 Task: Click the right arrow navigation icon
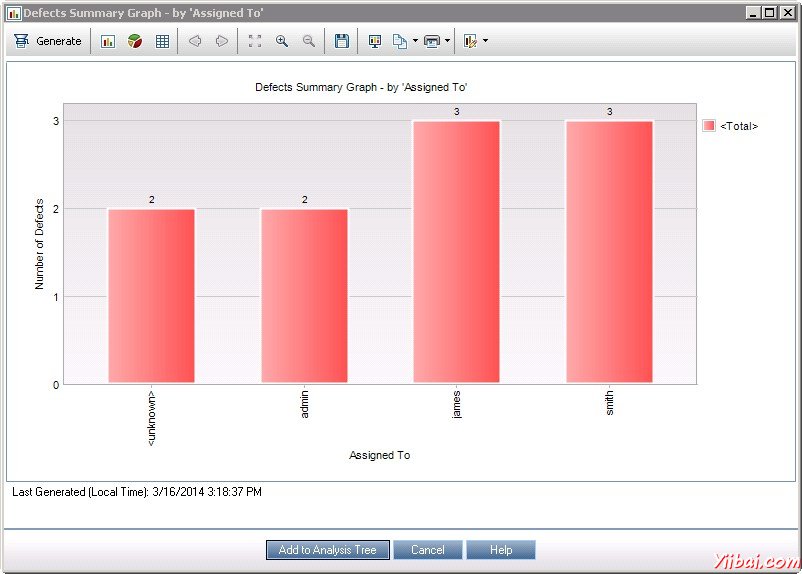point(222,41)
